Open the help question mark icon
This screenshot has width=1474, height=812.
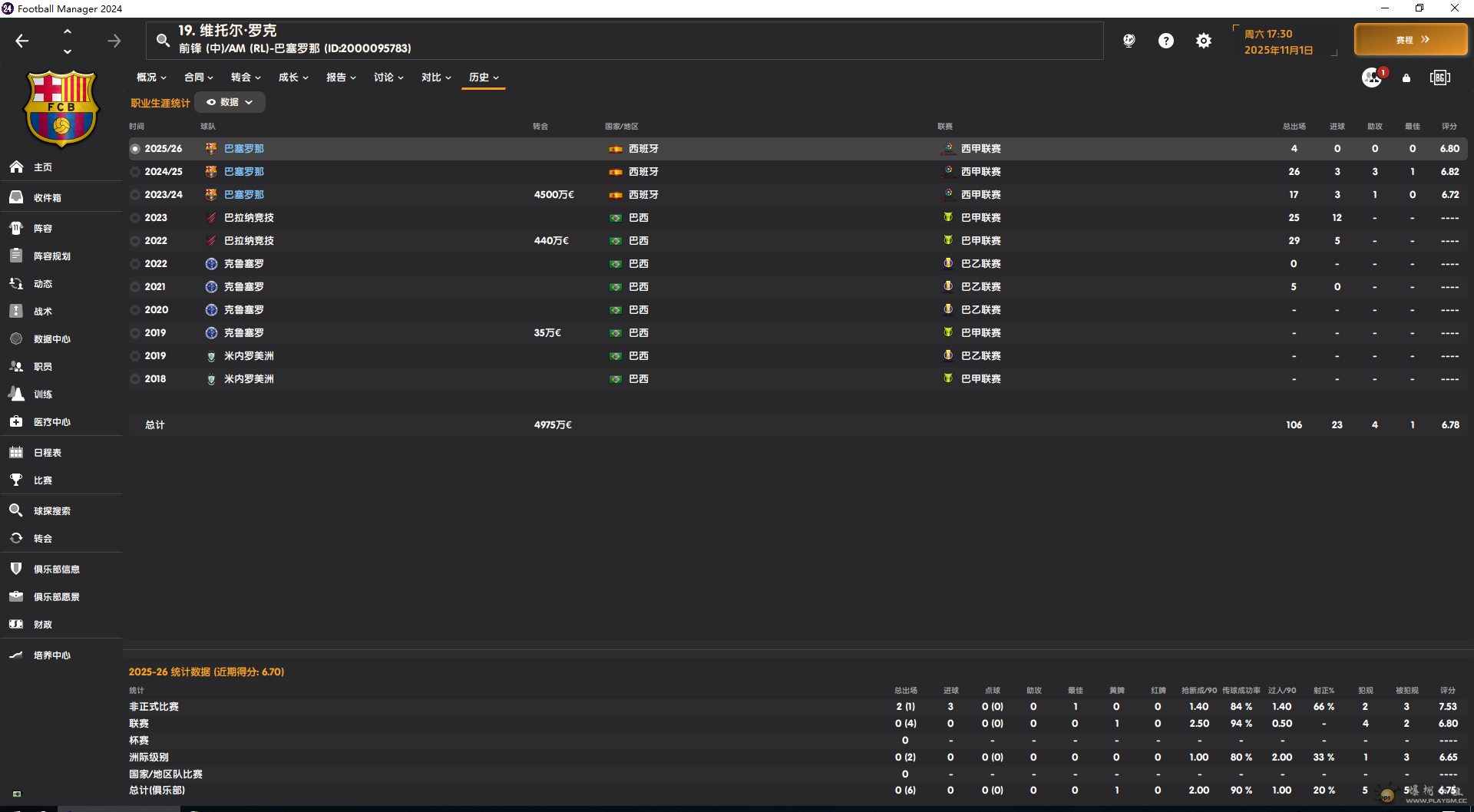(1165, 41)
